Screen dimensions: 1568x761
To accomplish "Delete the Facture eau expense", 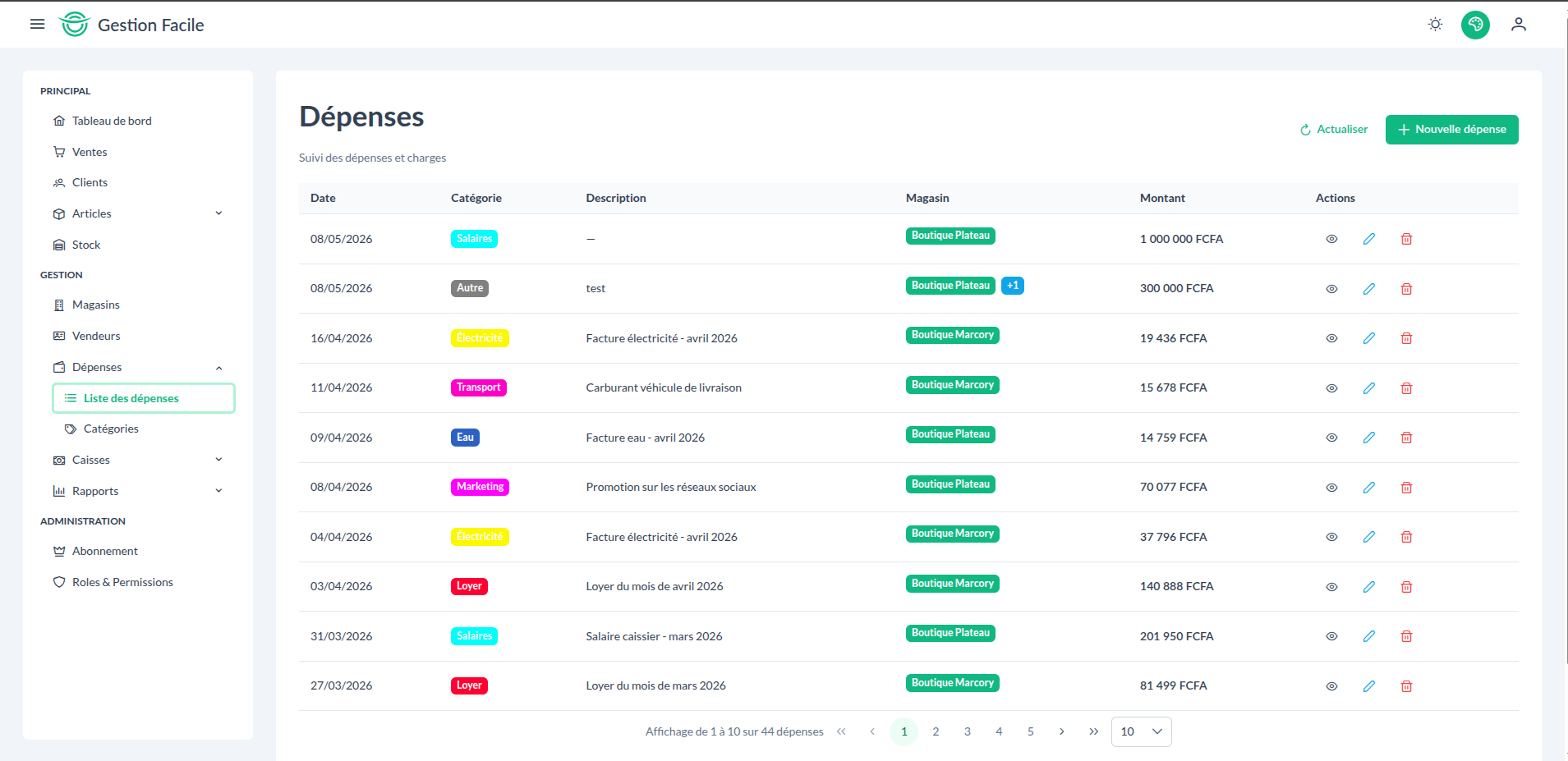I will 1406,438.
